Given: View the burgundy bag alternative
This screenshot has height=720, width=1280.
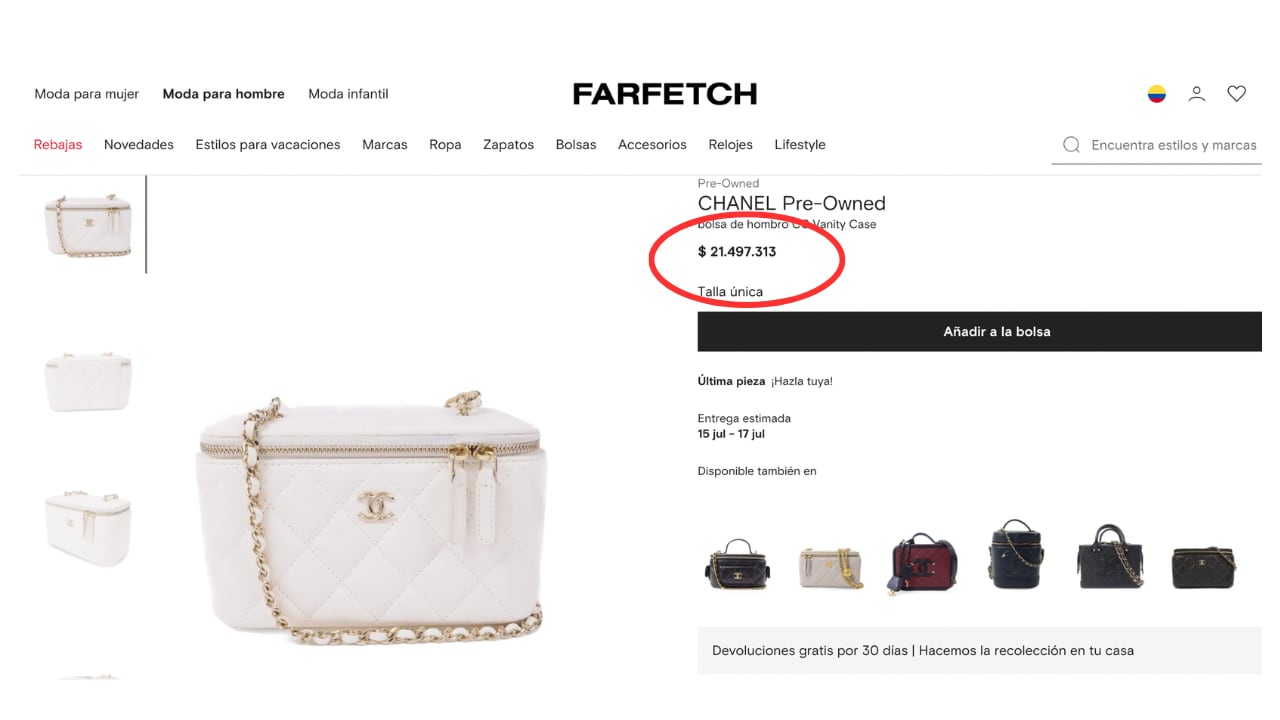Looking at the screenshot, I should (x=924, y=563).
